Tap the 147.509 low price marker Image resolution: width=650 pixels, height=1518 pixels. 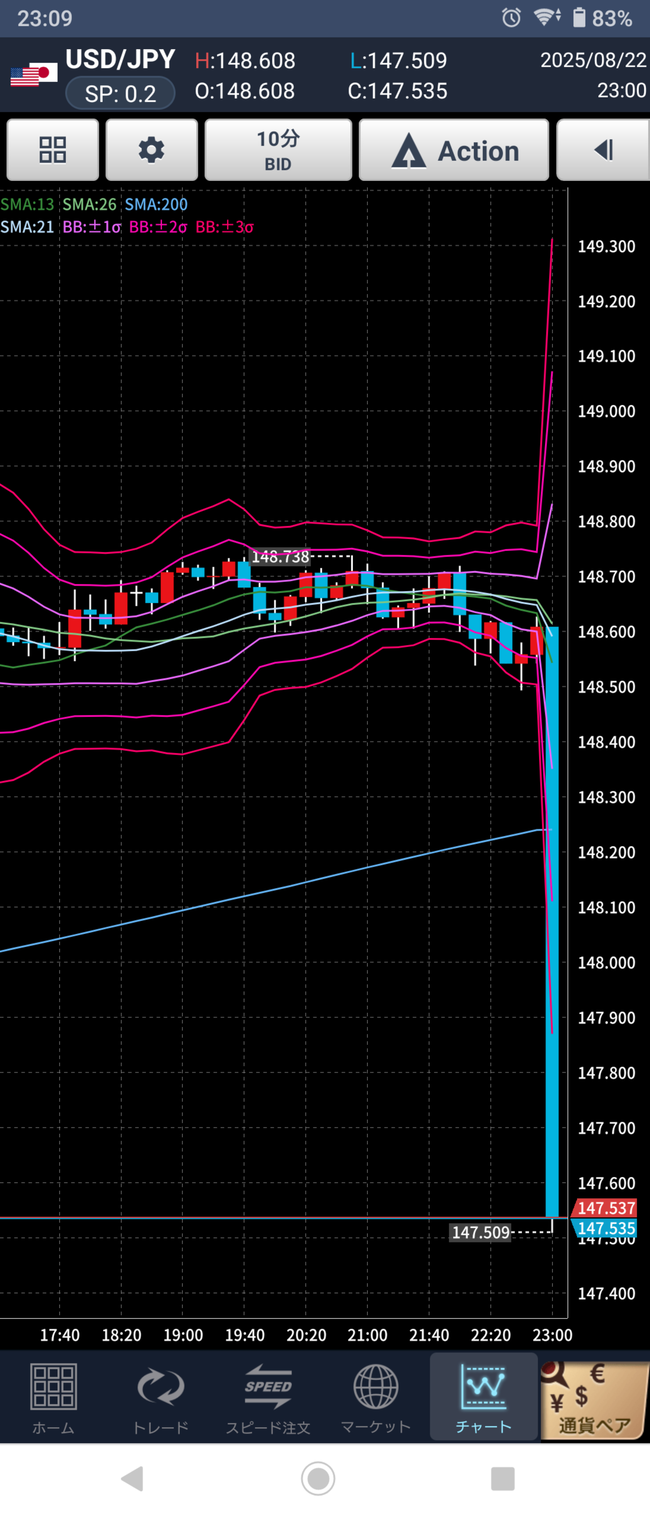coord(481,1233)
